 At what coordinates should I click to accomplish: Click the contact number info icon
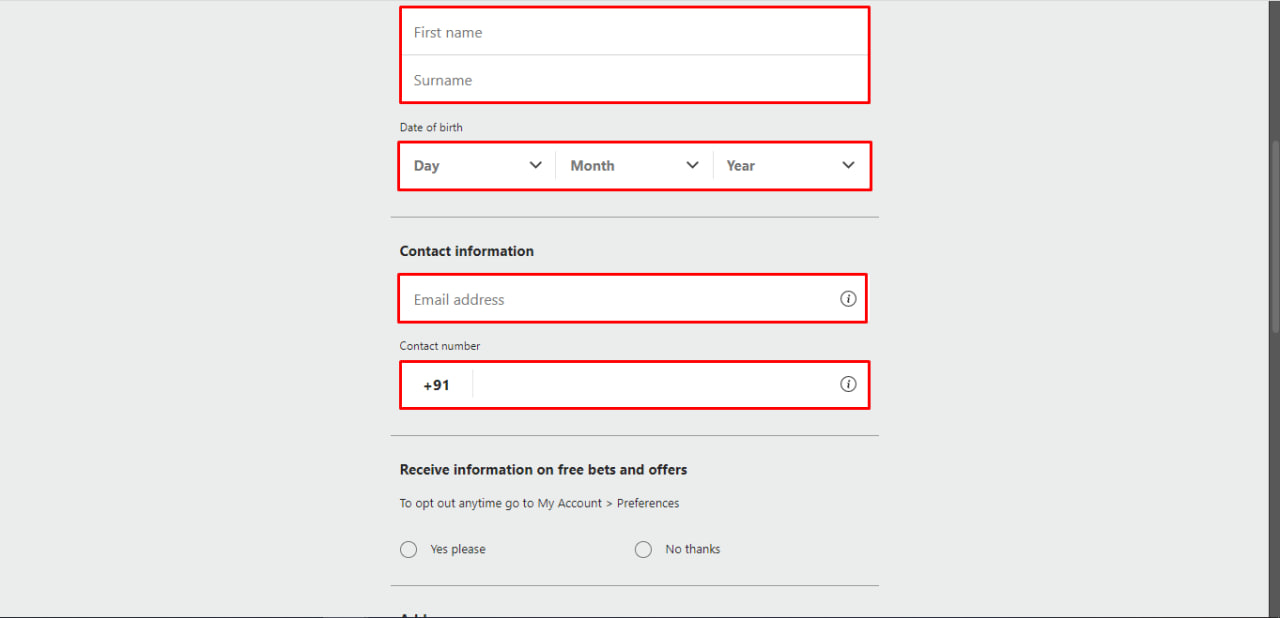[848, 384]
